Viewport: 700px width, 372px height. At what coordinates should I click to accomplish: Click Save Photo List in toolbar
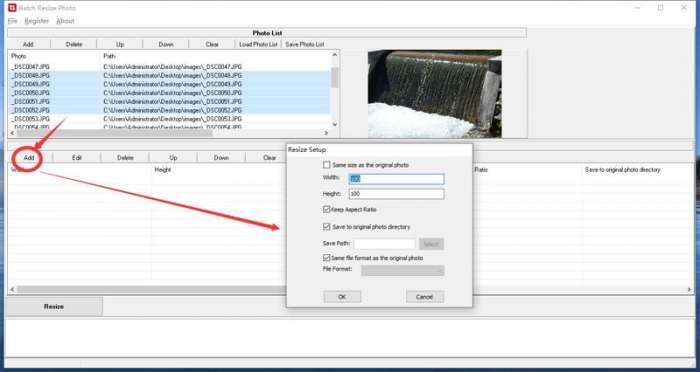click(304, 44)
